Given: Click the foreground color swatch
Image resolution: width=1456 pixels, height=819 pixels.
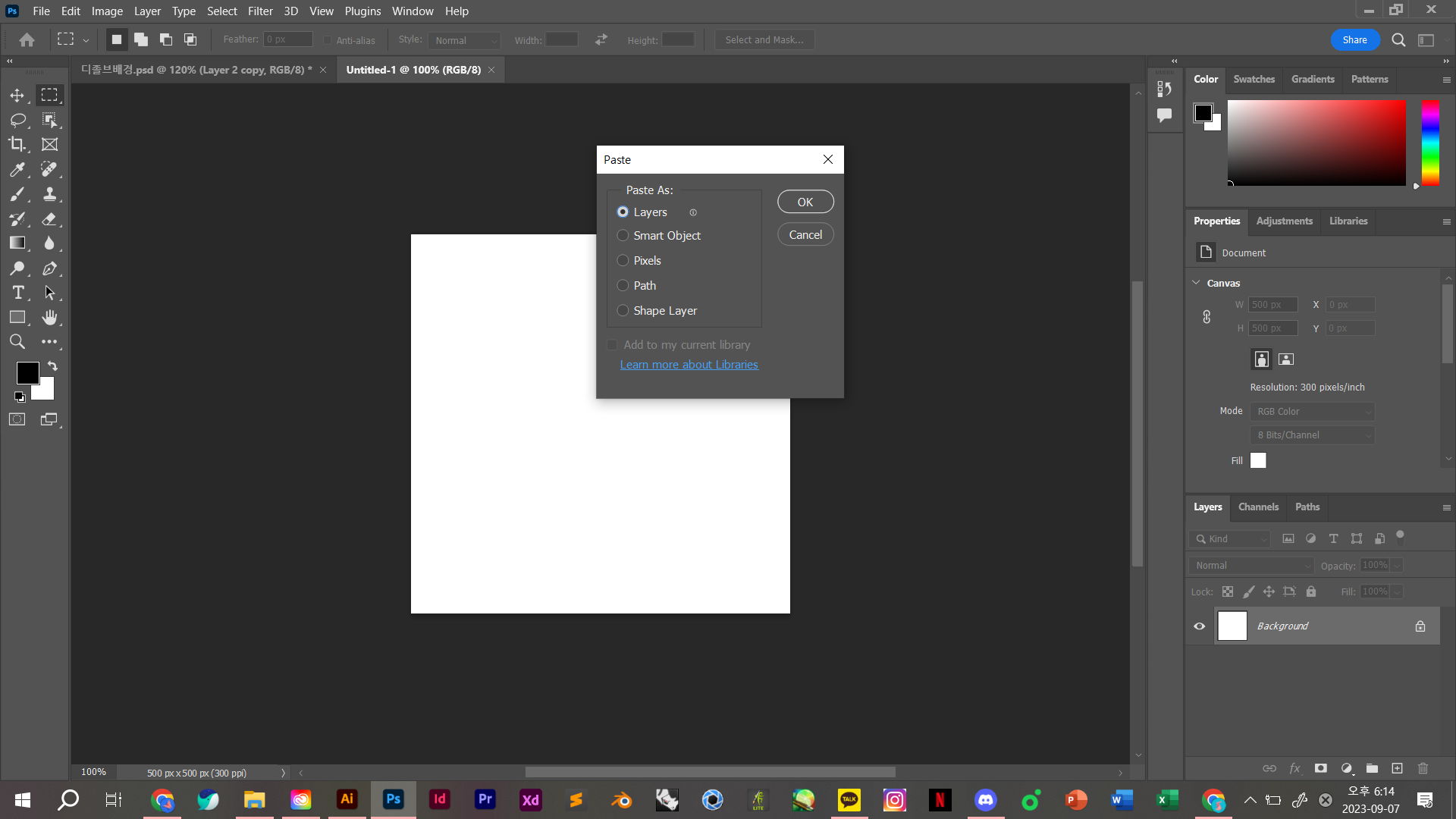Looking at the screenshot, I should (x=27, y=372).
